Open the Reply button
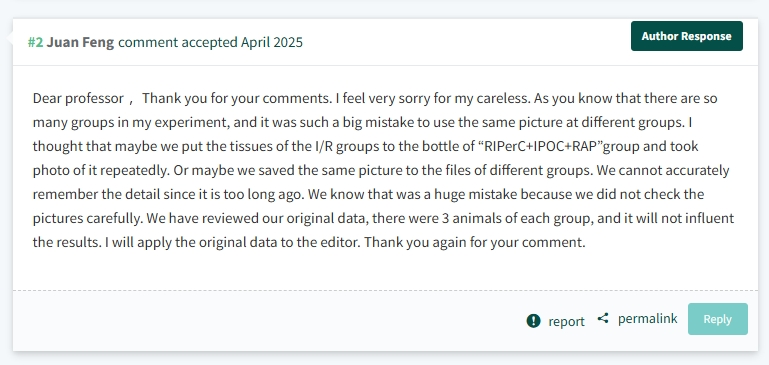The height and width of the screenshot is (365, 769). [x=718, y=319]
